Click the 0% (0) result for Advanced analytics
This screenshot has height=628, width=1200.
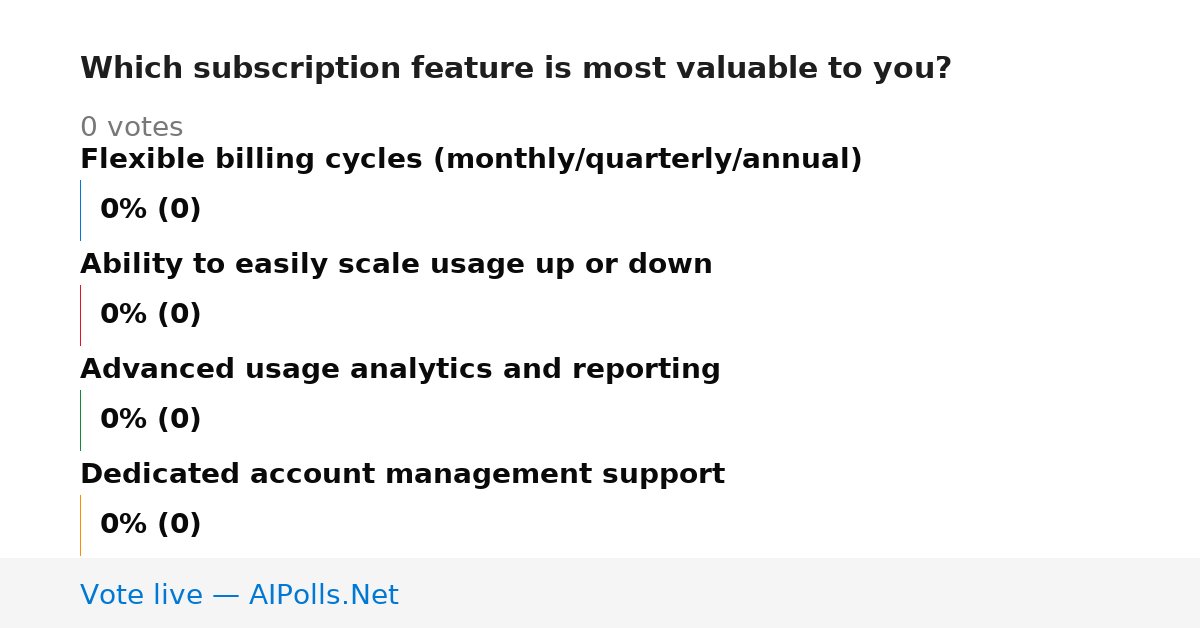click(150, 420)
